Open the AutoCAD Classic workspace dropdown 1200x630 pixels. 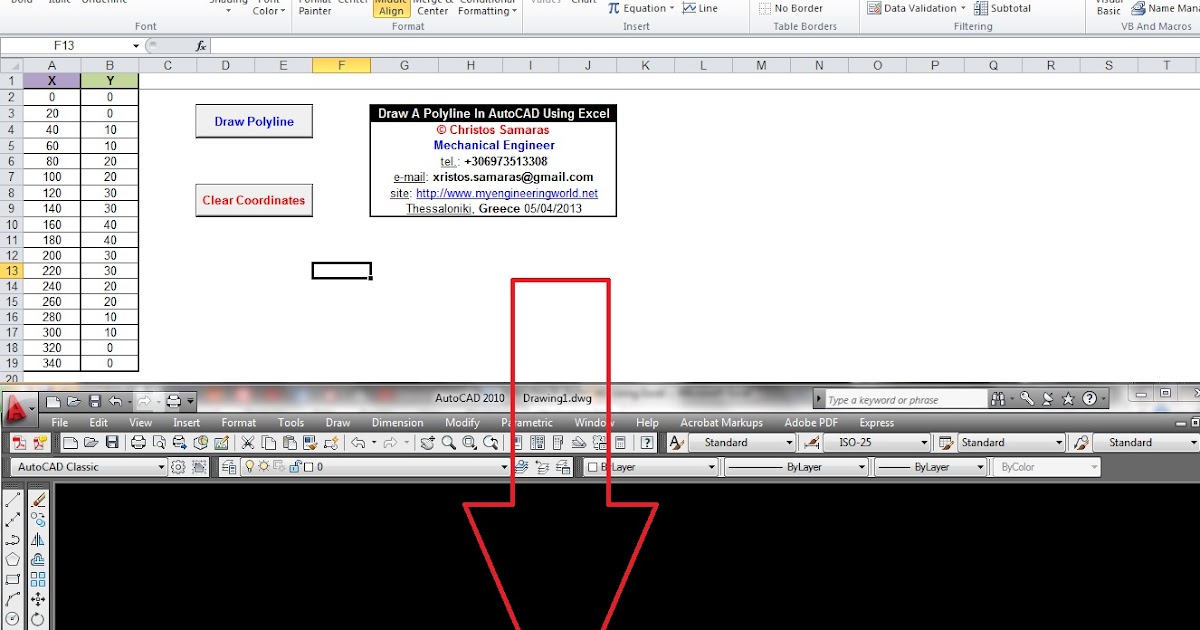[161, 467]
